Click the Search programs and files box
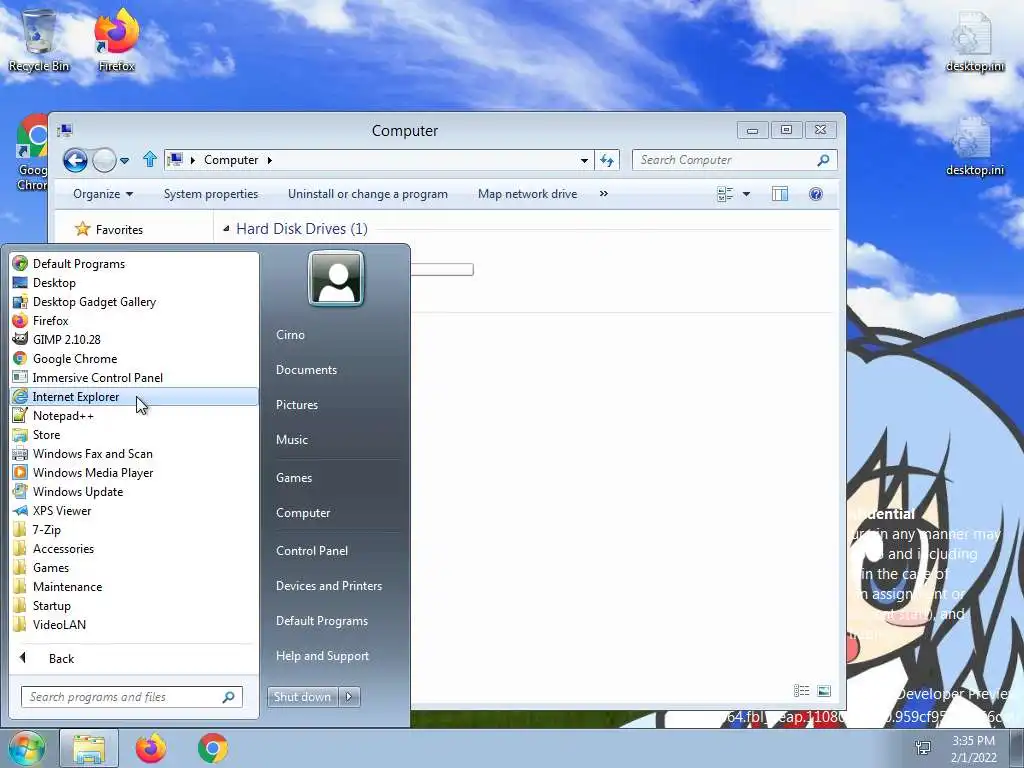Screen dimensions: 1024x768 pyautogui.click(x=131, y=697)
